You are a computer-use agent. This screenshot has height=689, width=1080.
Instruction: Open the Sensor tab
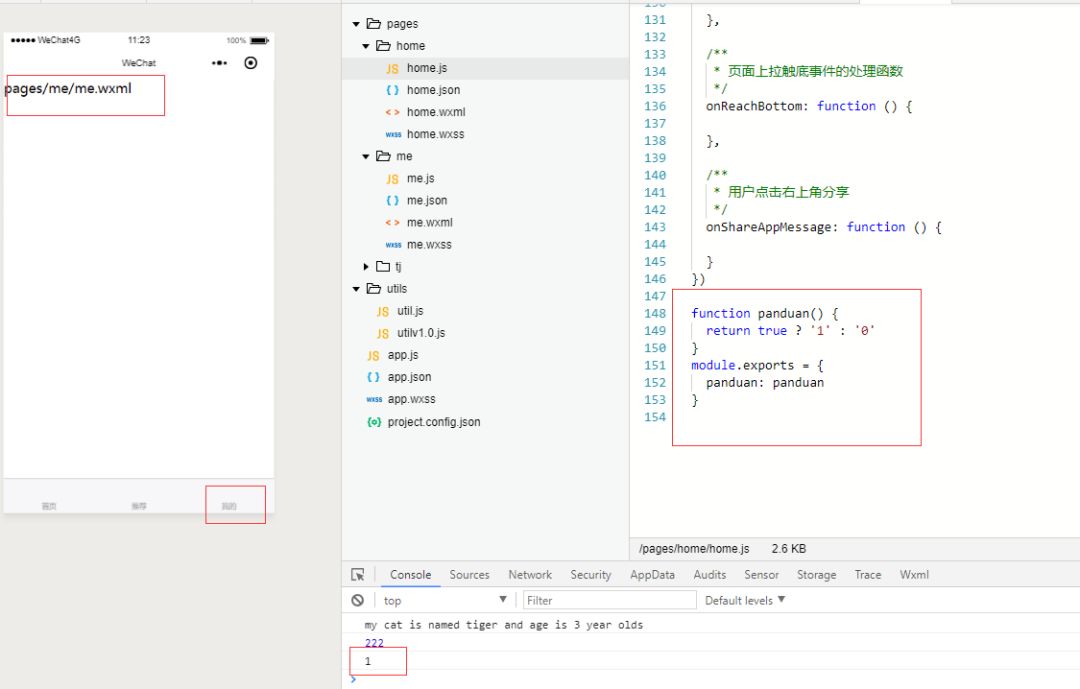[x=761, y=575]
